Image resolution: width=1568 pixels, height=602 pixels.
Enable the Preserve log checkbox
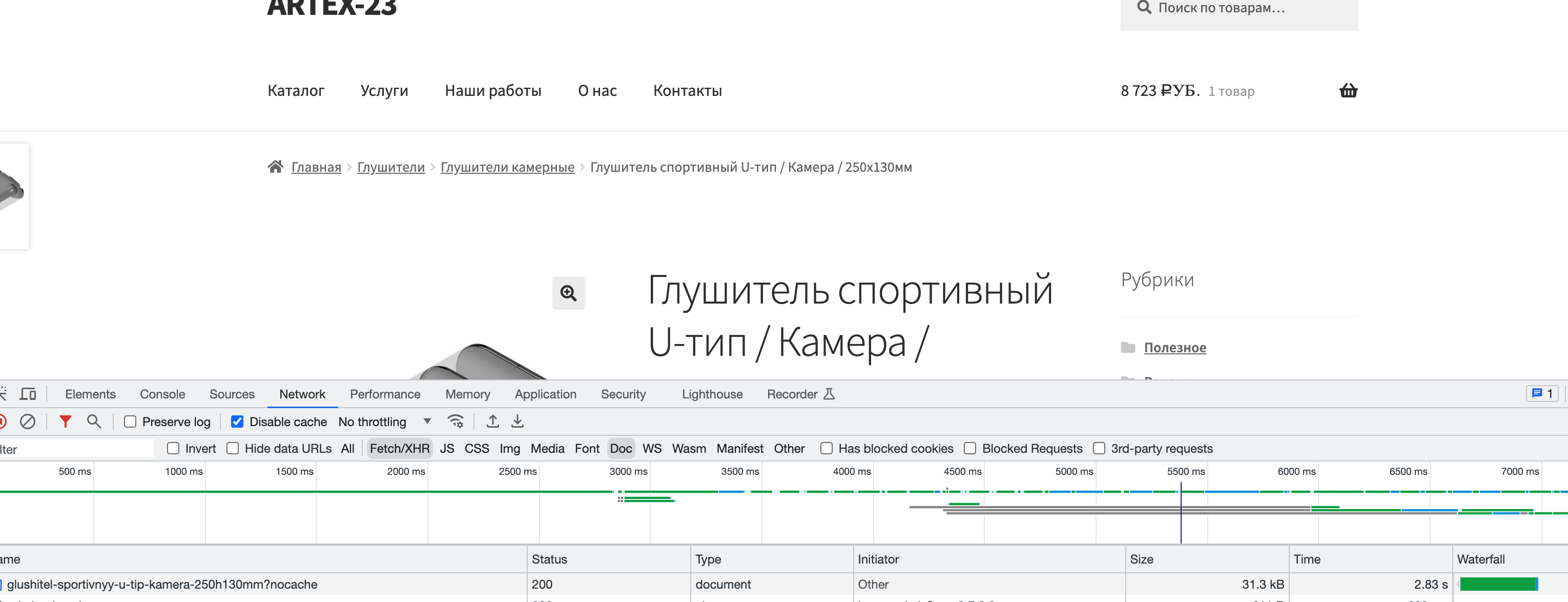pos(130,422)
